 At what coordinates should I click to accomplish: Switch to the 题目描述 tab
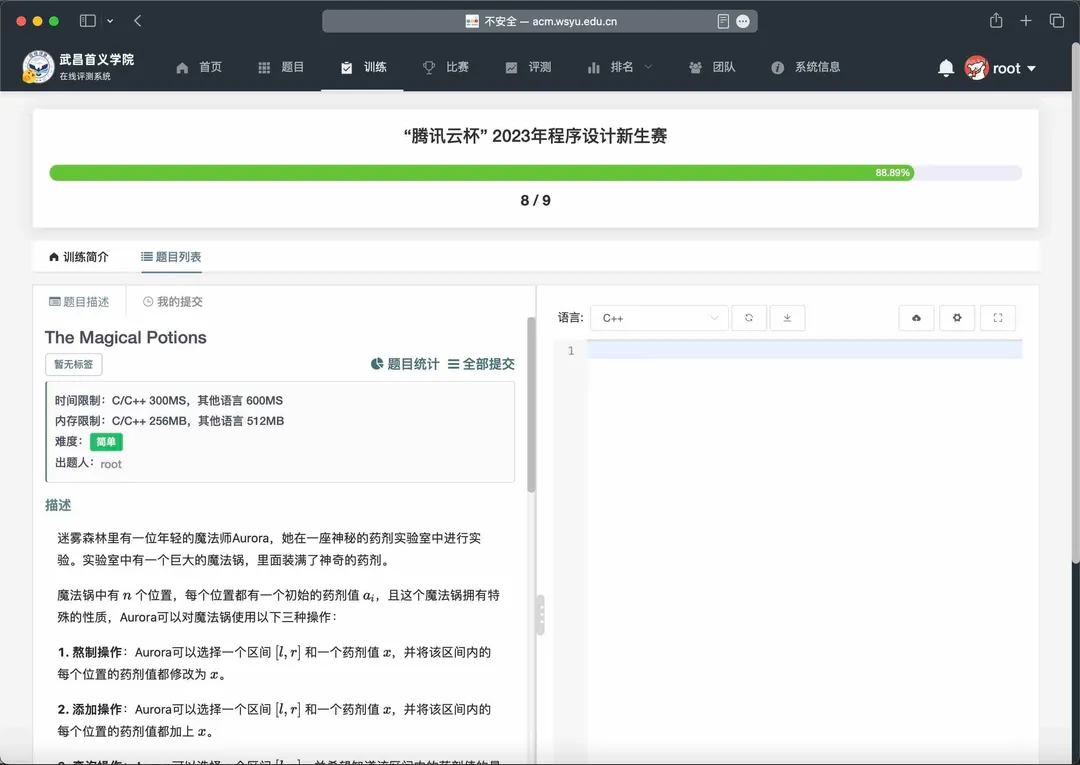[x=79, y=302]
